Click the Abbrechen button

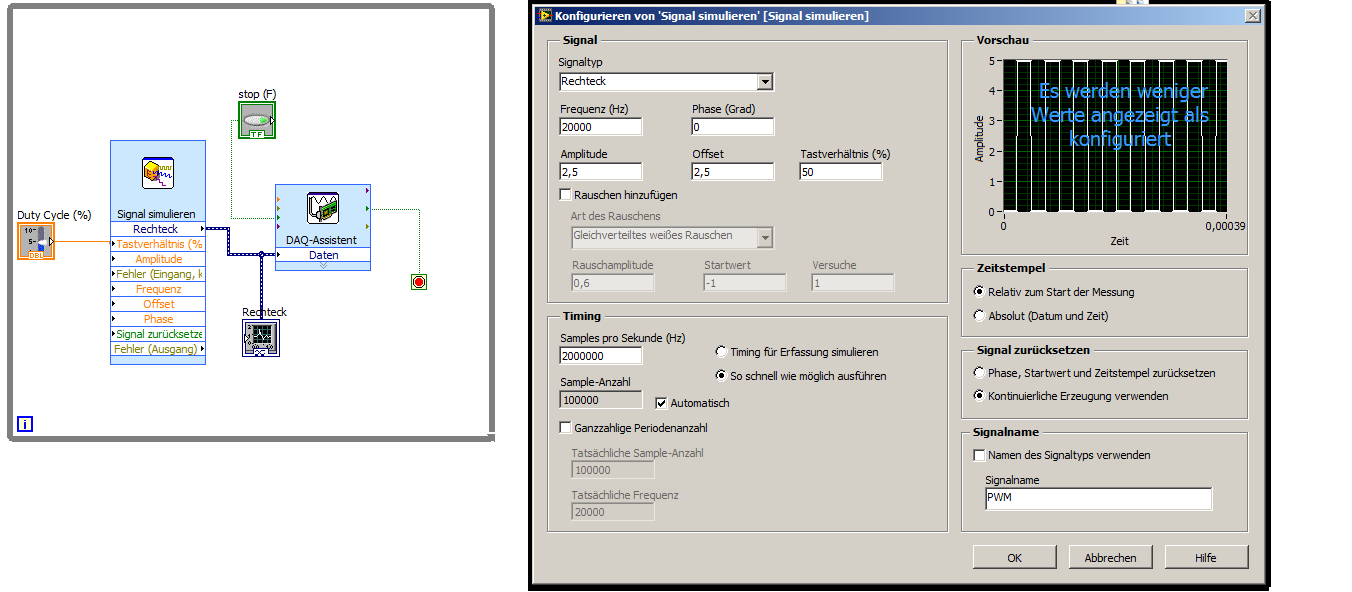coord(1110,557)
